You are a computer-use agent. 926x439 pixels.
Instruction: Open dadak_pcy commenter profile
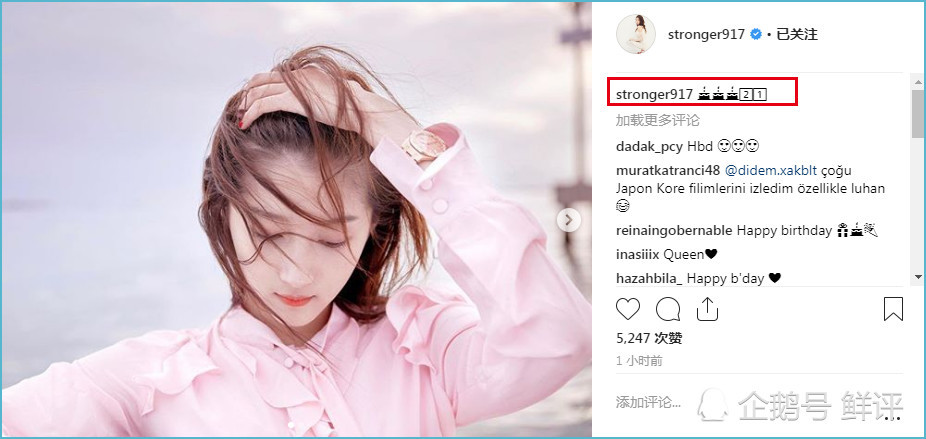click(649, 147)
